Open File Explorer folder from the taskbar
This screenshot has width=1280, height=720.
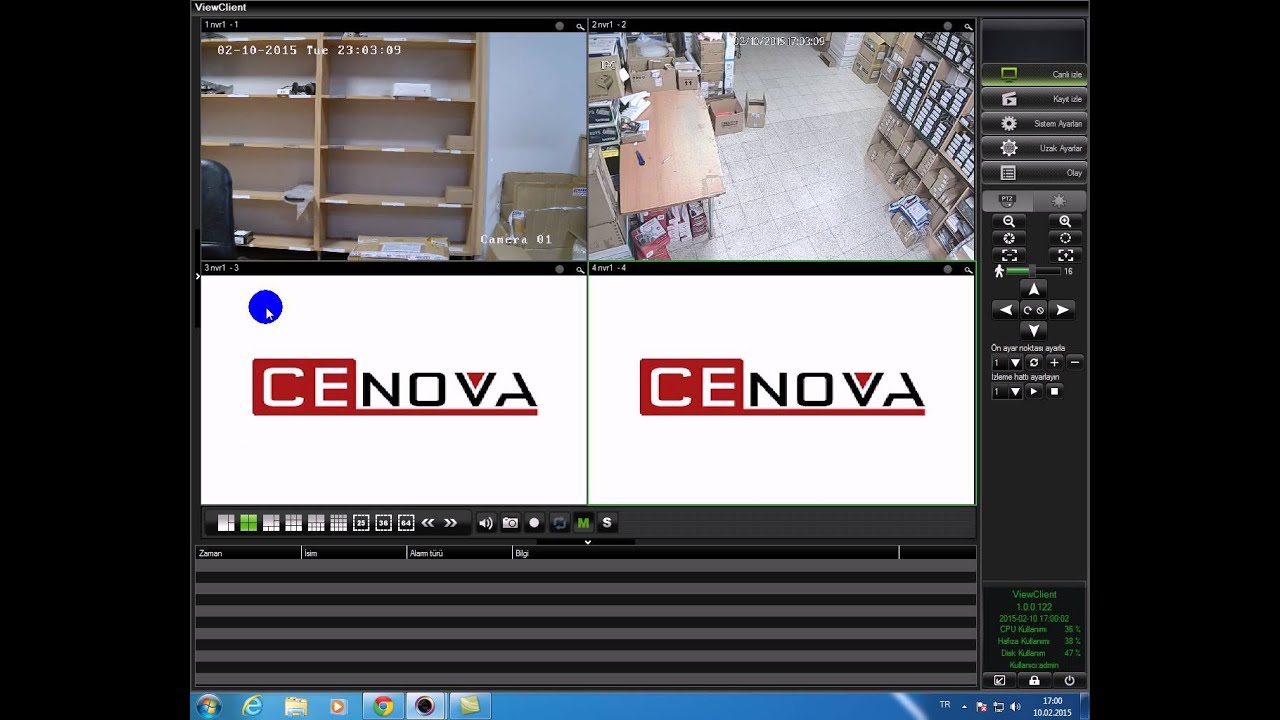click(296, 706)
